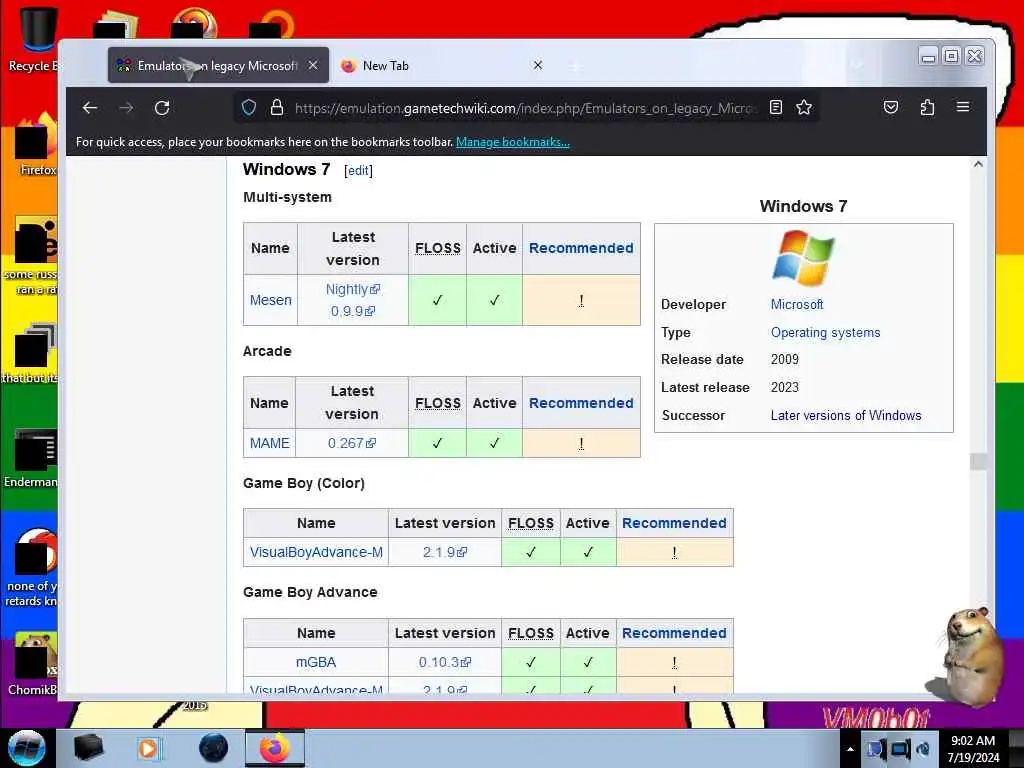
Task: Open the 2.1.9 version link in Game Boy (Color)
Action: [445, 552]
